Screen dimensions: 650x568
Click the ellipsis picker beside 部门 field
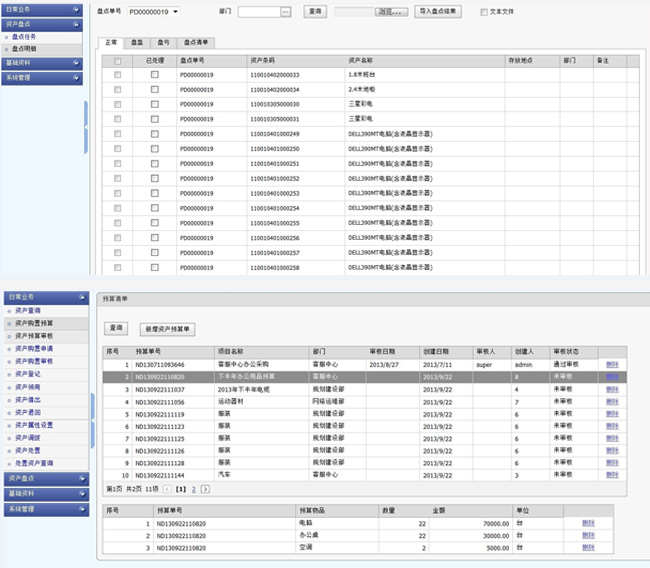pos(285,12)
